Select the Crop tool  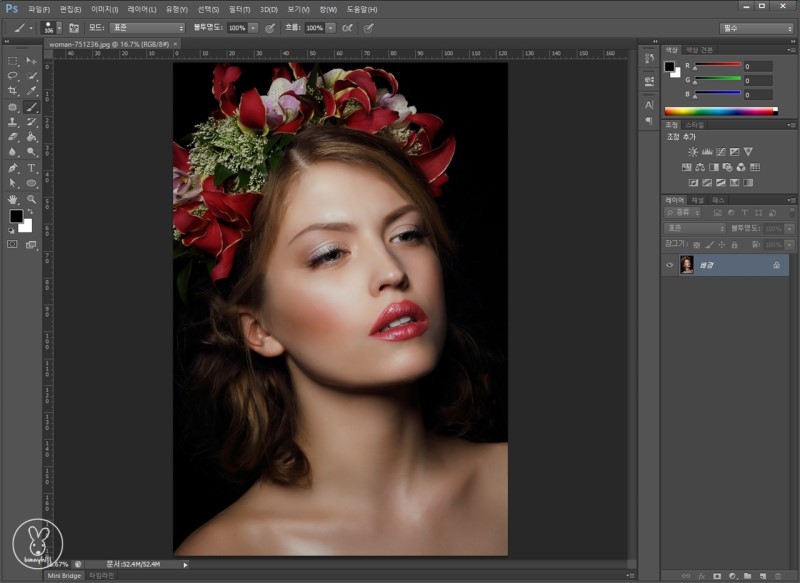(13, 91)
